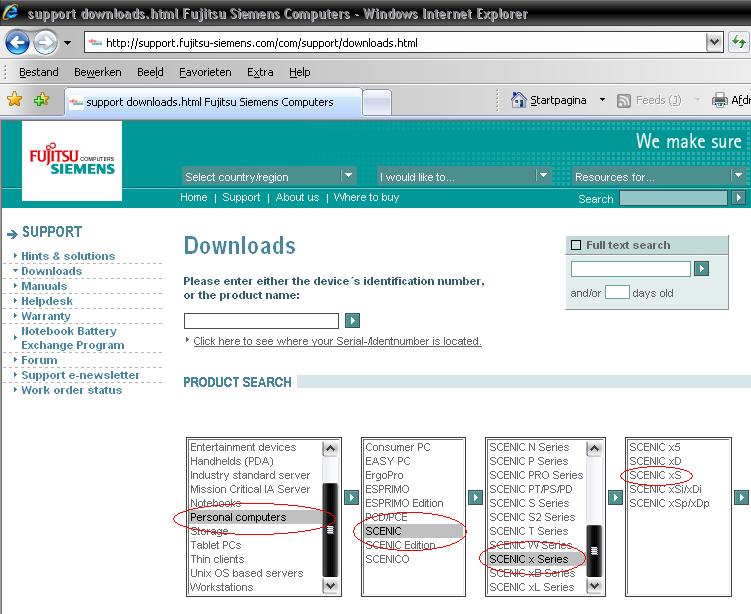751x614 pixels.
Task: Click the full text search input field
Action: click(x=630, y=269)
